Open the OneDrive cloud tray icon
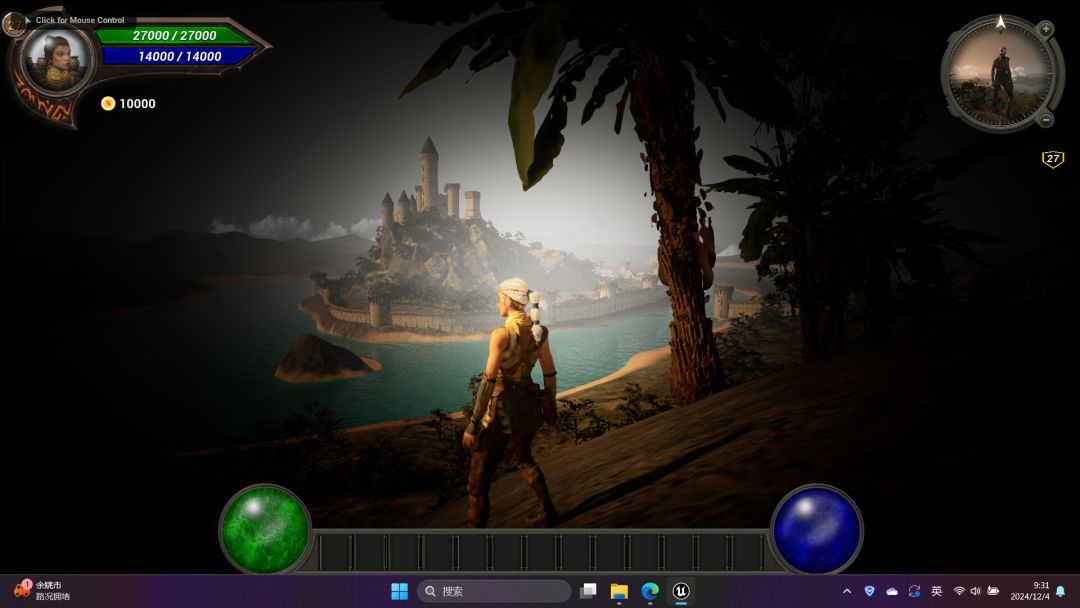1080x608 pixels. [892, 591]
